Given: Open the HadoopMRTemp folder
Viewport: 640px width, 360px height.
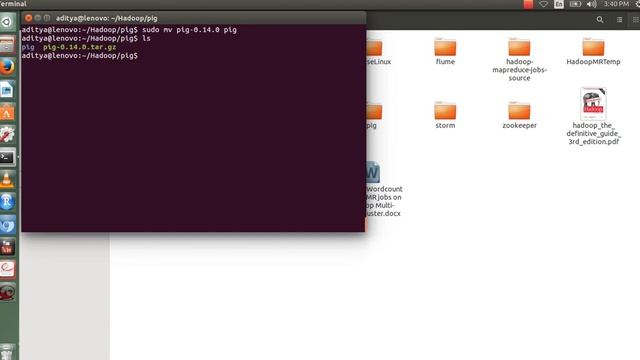Looking at the screenshot, I should tap(593, 51).
